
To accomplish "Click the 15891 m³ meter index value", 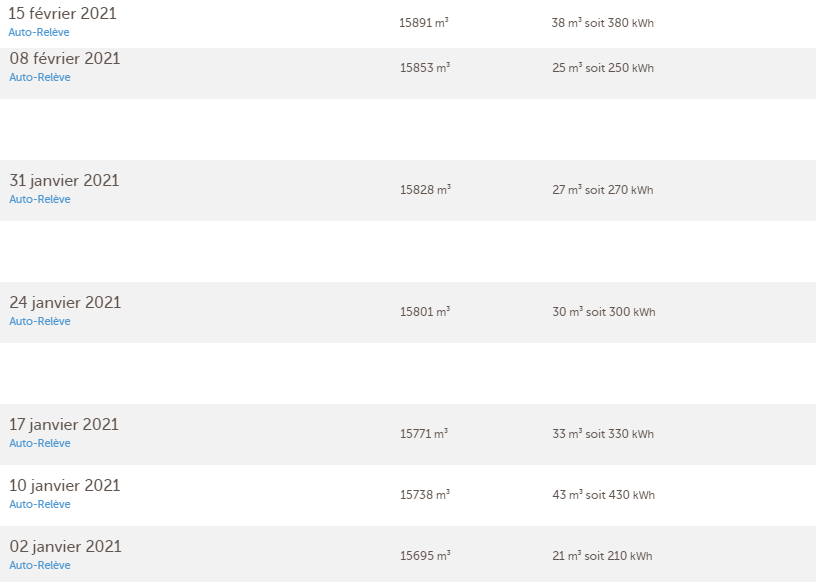I will [x=424, y=22].
